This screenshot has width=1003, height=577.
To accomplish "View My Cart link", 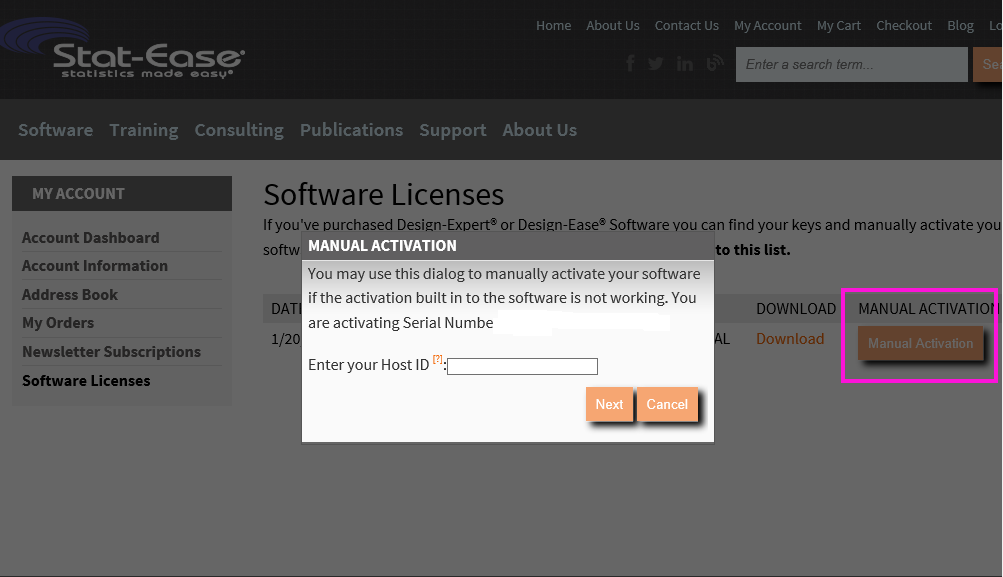I will pos(839,26).
